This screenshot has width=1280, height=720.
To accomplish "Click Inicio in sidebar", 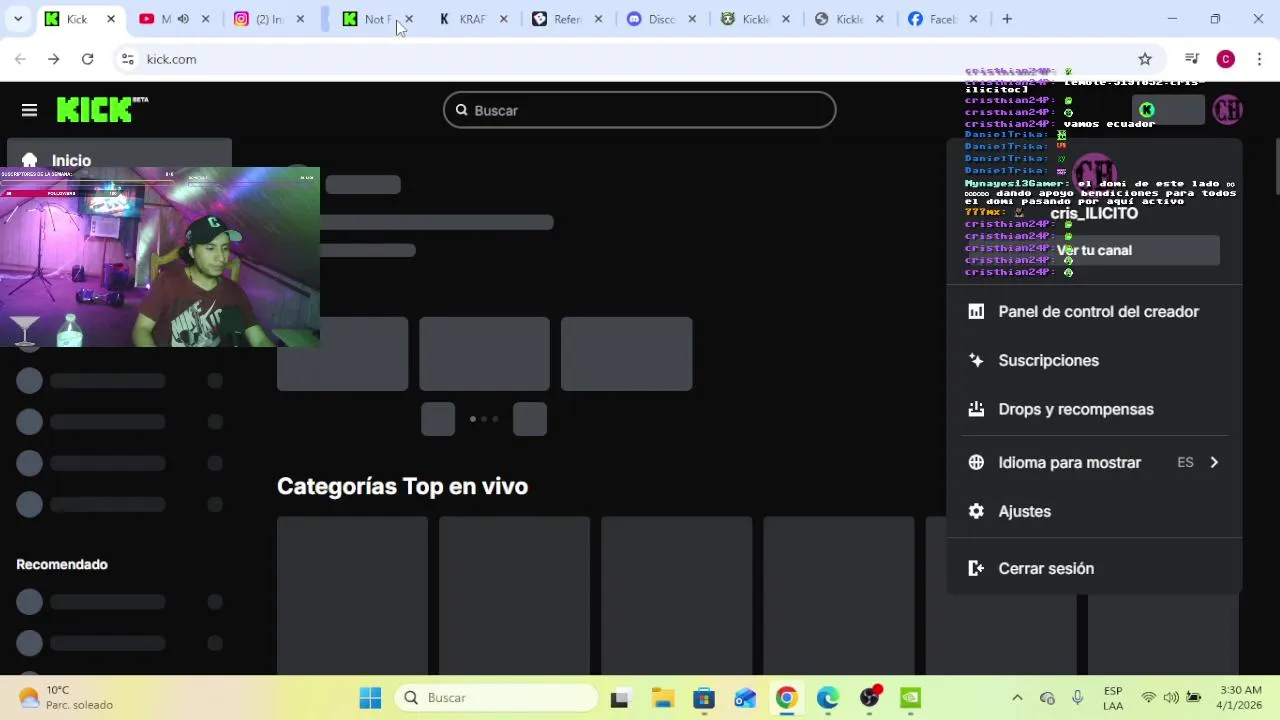I will click(x=119, y=160).
